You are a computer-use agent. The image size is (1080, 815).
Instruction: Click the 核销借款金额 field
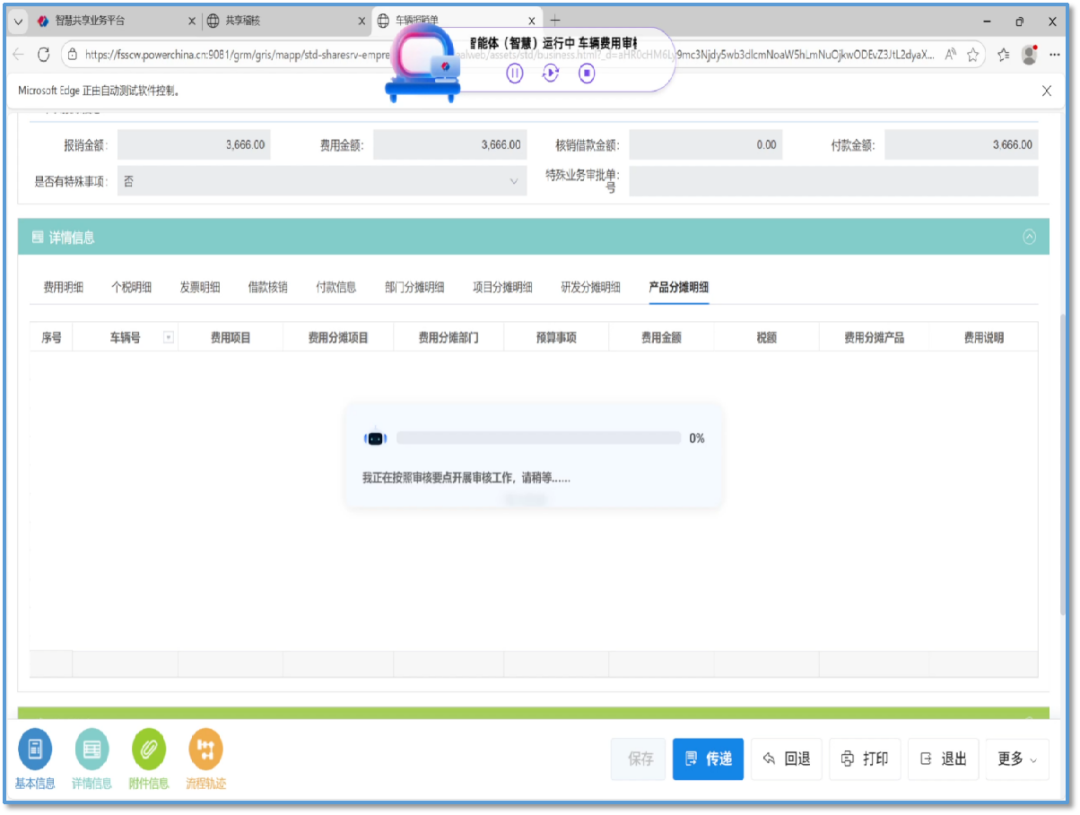705,145
